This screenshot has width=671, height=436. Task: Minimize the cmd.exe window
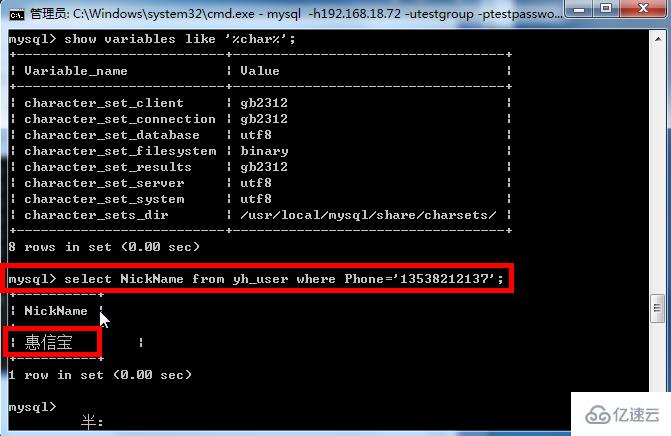click(x=579, y=9)
